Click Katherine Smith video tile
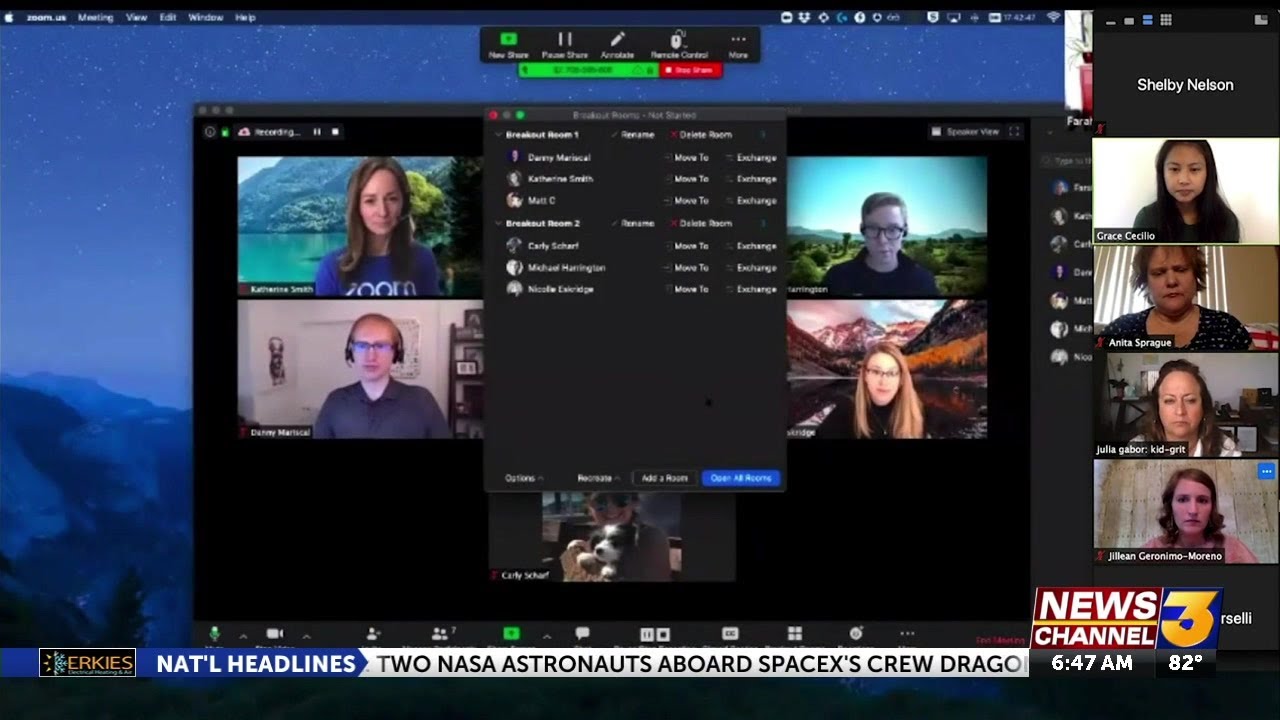The height and width of the screenshot is (720, 1280). pyautogui.click(x=360, y=226)
